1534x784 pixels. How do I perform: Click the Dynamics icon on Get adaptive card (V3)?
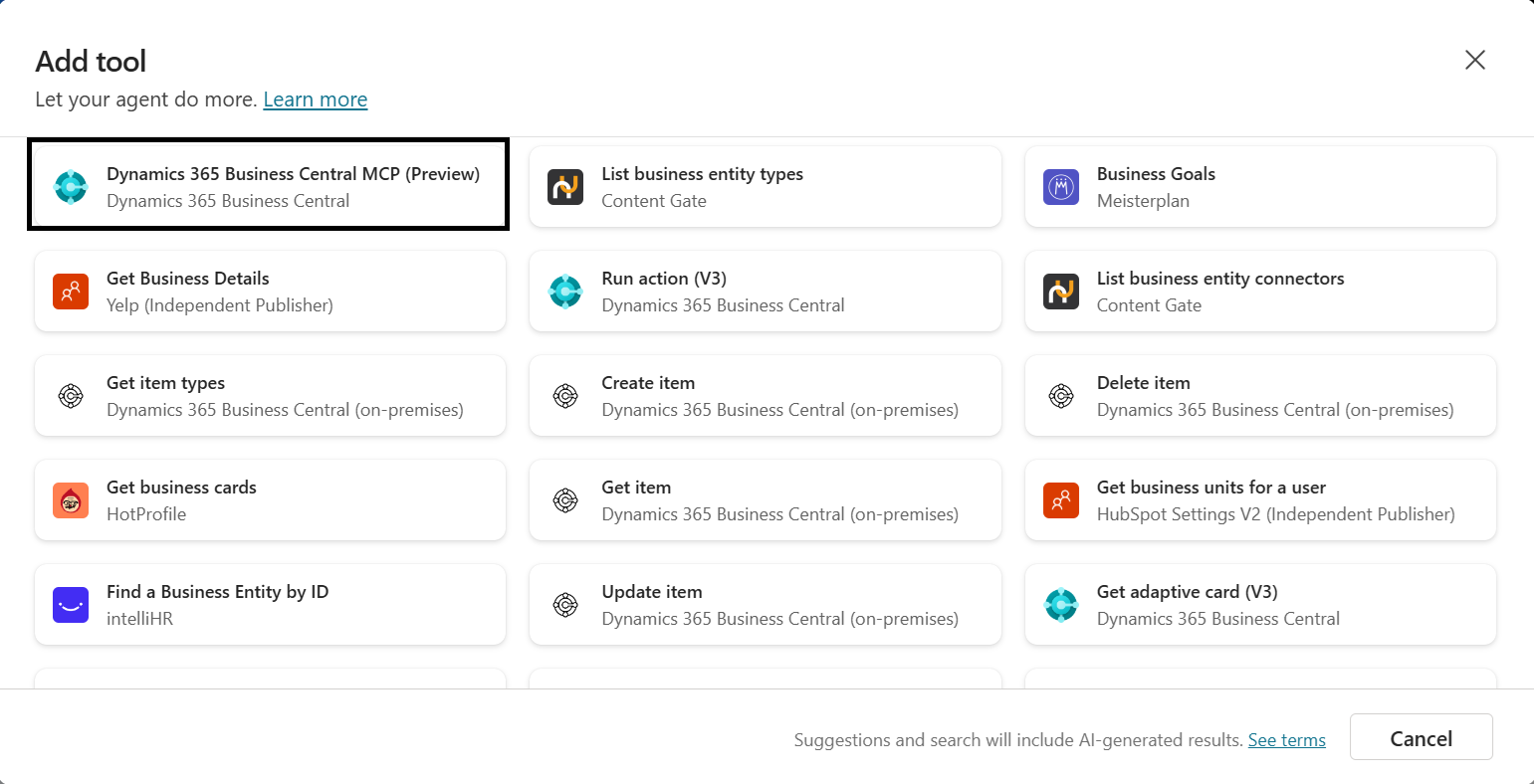pos(1060,604)
